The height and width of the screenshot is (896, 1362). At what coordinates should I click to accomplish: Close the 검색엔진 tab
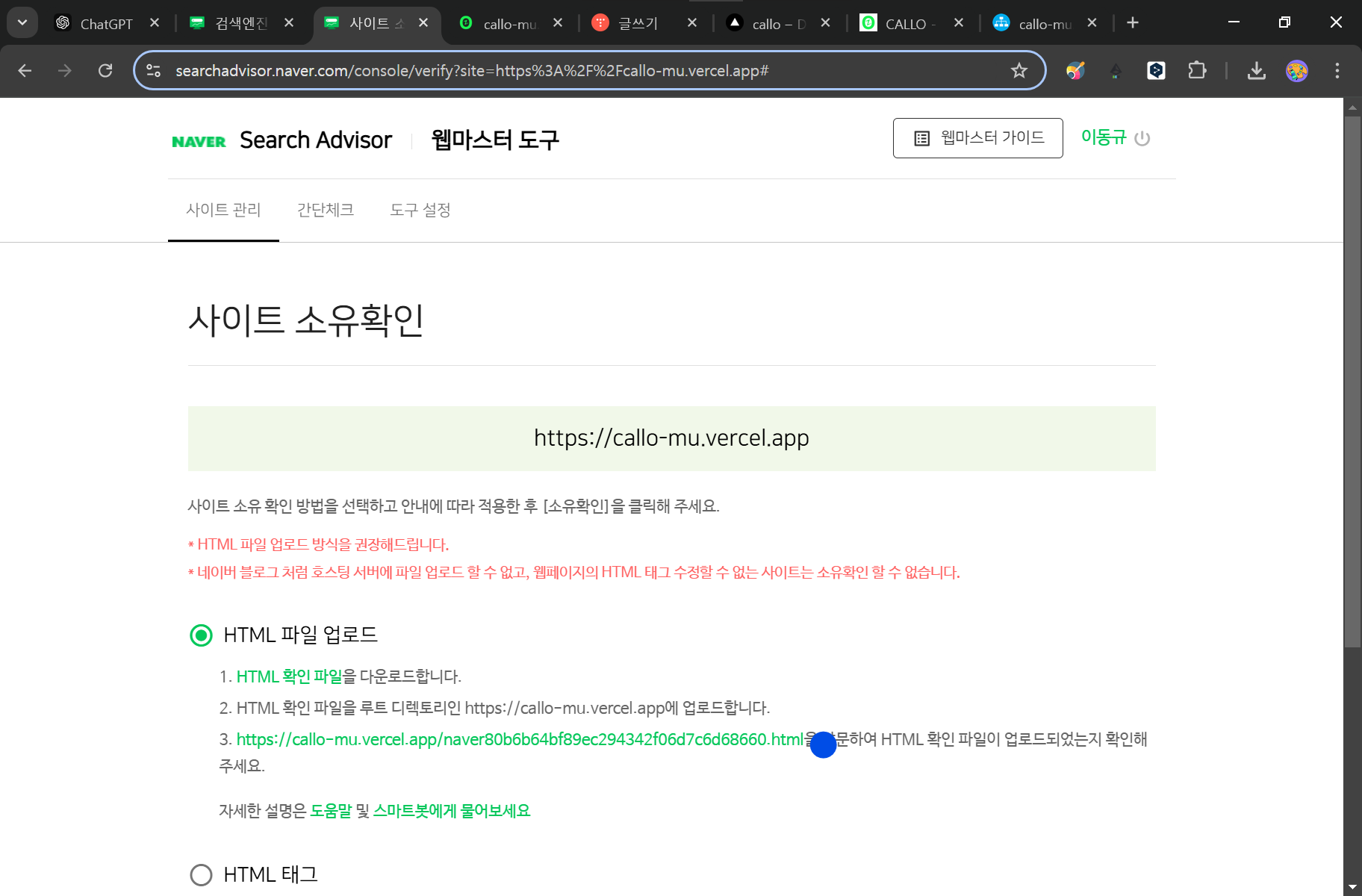coord(289,23)
